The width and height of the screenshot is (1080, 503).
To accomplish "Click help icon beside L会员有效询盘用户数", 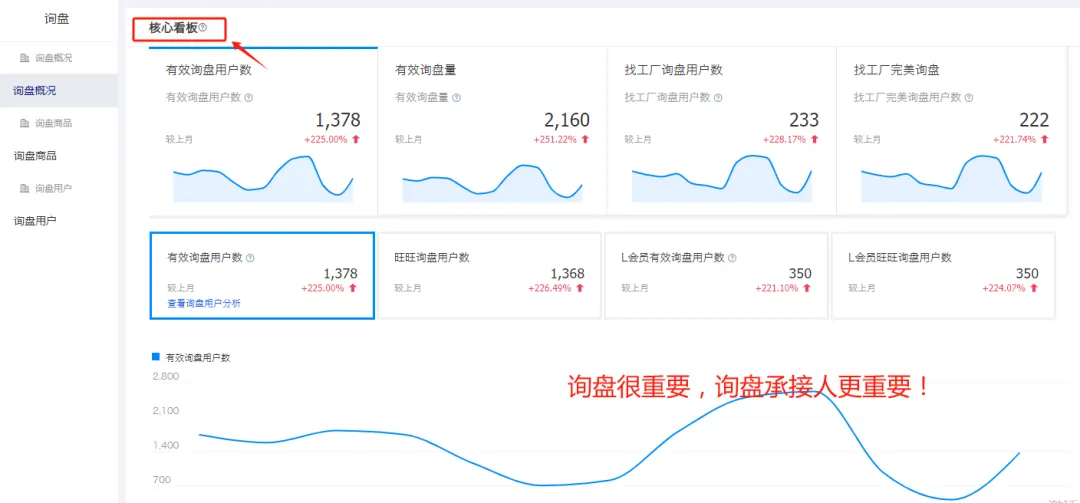I will pyautogui.click(x=732, y=258).
